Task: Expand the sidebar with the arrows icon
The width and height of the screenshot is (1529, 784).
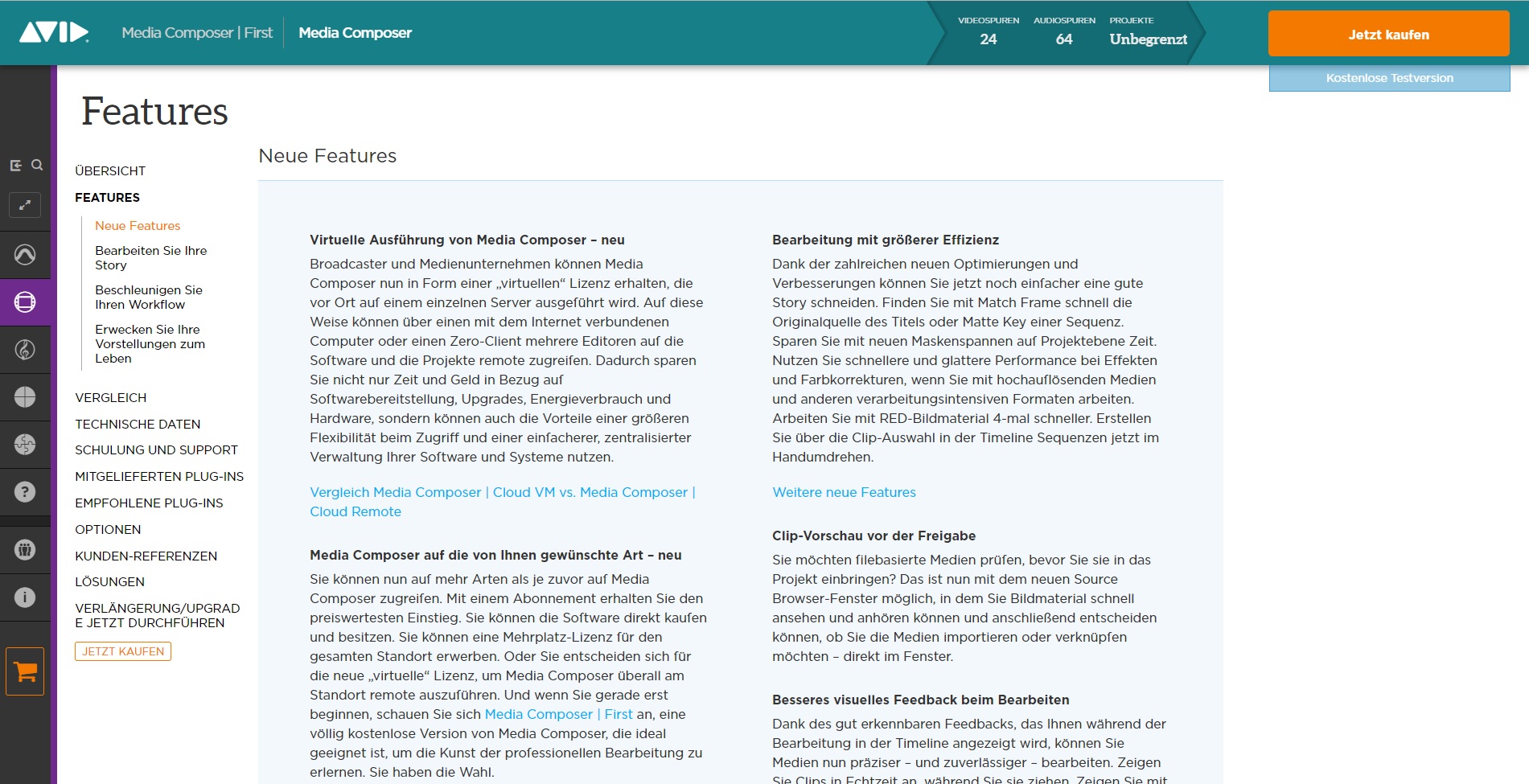Action: pos(25,205)
